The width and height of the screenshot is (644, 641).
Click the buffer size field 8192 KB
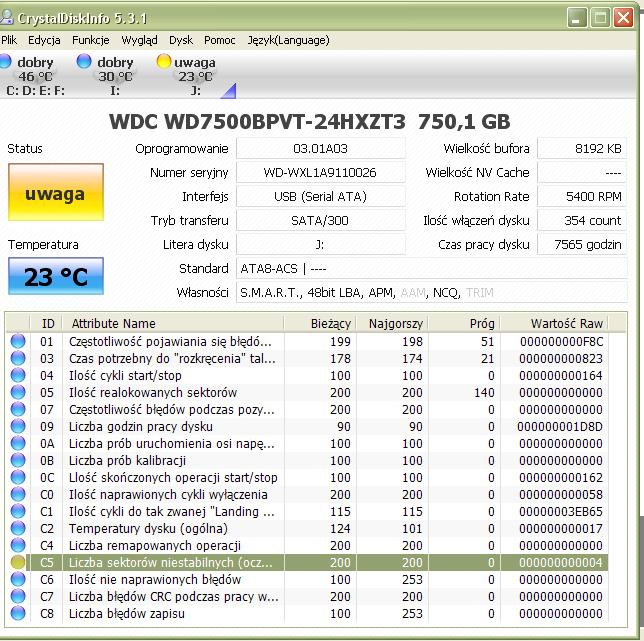pos(582,148)
